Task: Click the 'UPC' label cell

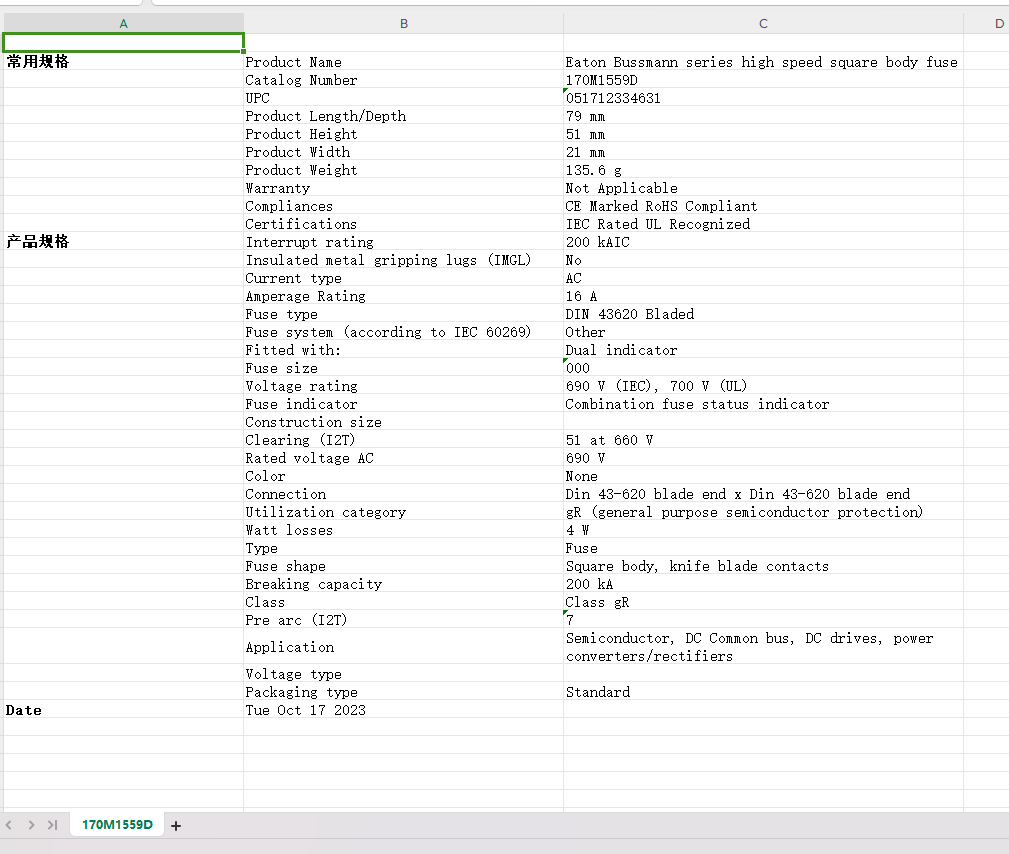Action: click(403, 98)
